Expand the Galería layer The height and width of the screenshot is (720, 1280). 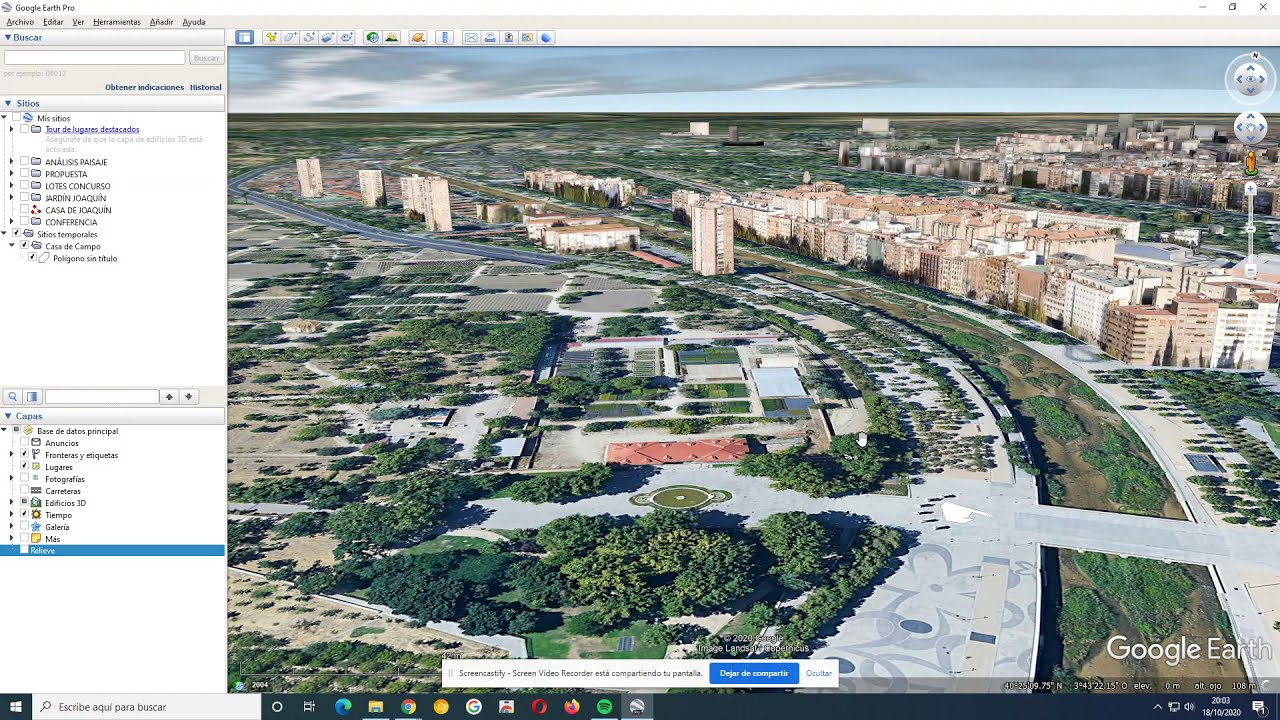click(x=12, y=527)
